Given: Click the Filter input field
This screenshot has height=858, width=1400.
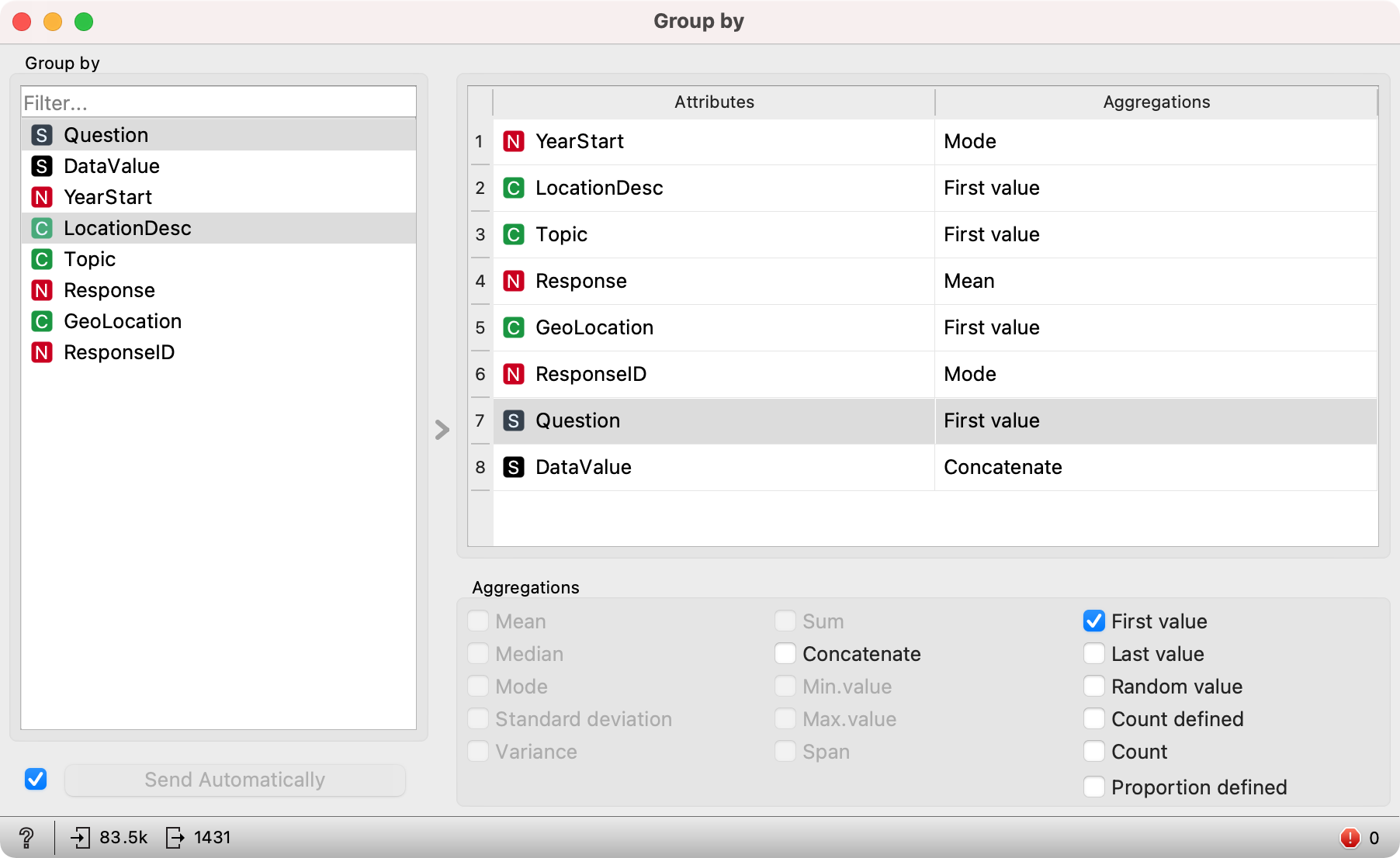Looking at the screenshot, I should pos(218,102).
